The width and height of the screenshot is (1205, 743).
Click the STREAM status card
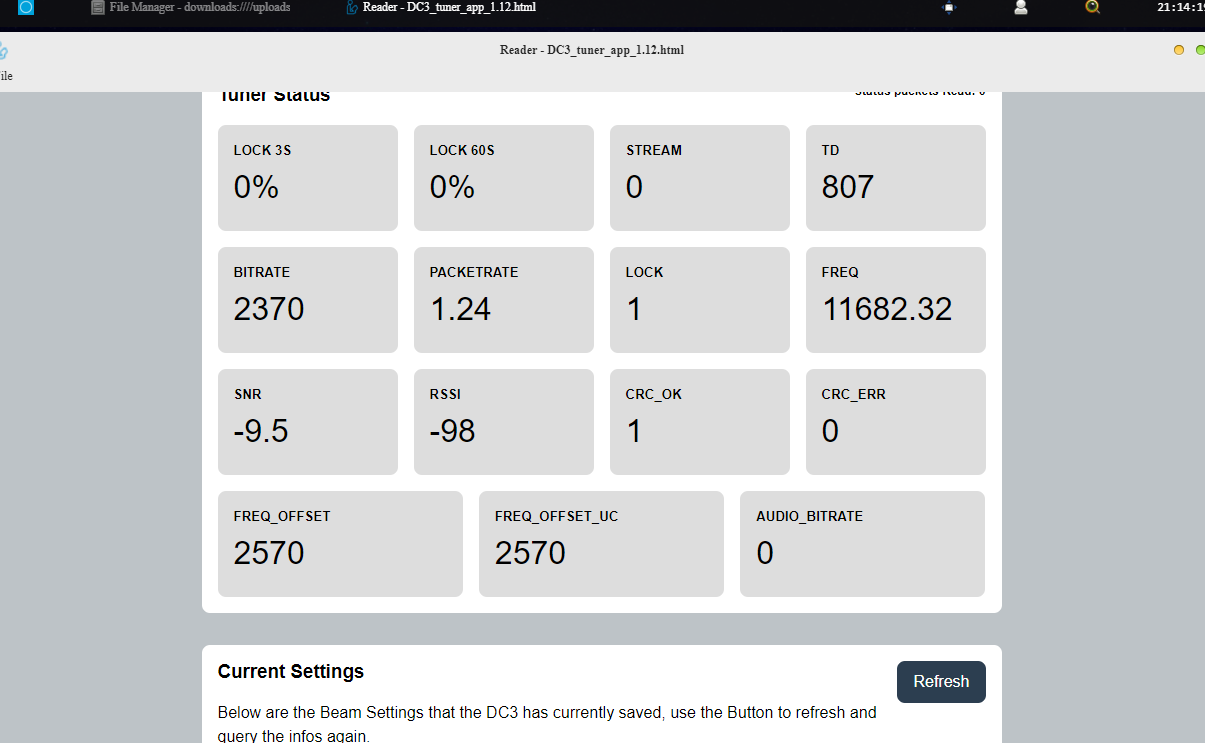700,178
